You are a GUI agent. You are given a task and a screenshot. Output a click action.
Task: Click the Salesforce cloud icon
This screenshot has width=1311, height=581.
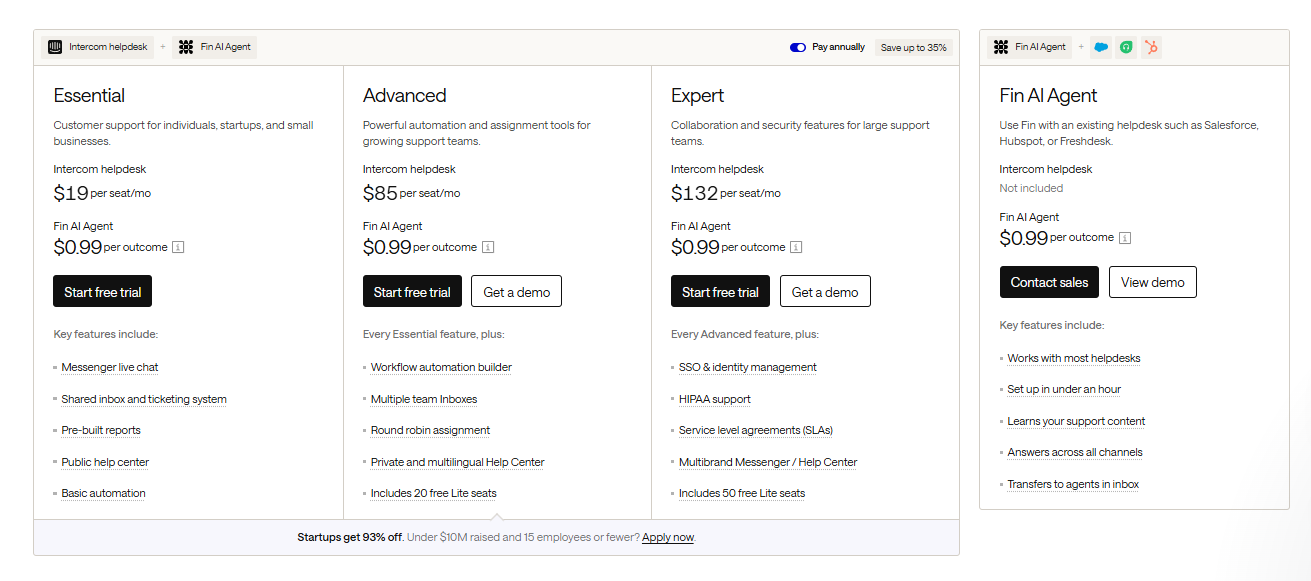pyautogui.click(x=1101, y=47)
